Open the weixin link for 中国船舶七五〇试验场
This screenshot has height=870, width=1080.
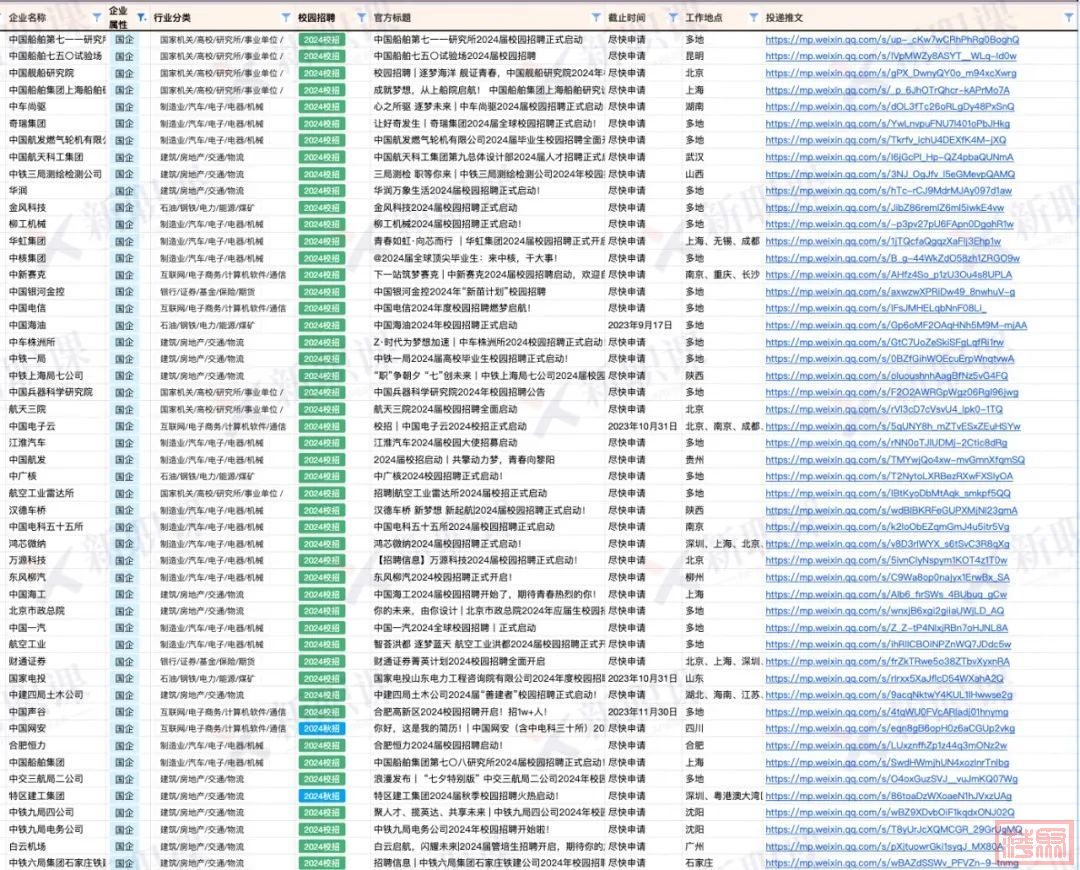[x=891, y=56]
